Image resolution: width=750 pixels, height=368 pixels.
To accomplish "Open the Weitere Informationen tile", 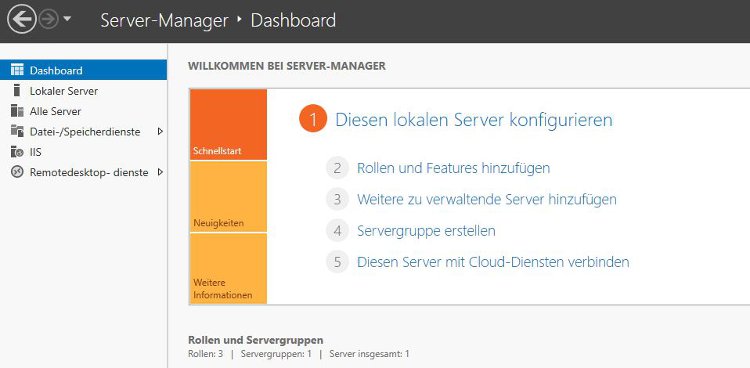I will point(229,268).
